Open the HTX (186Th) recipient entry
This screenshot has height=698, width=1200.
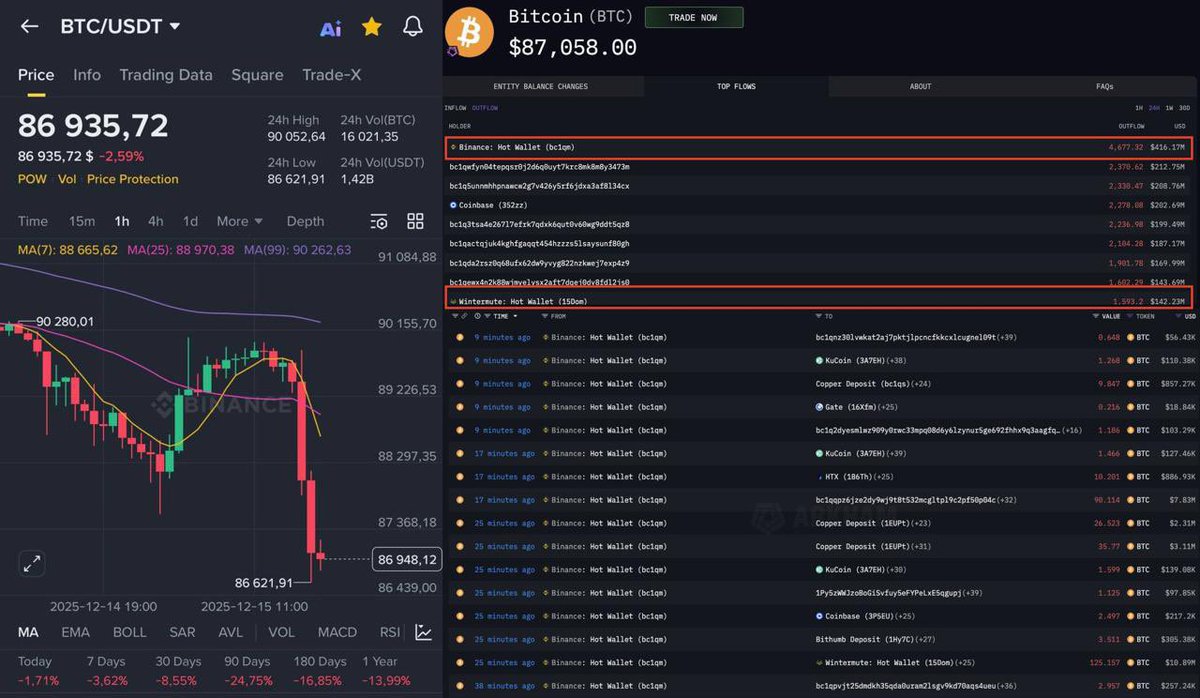tap(855, 477)
